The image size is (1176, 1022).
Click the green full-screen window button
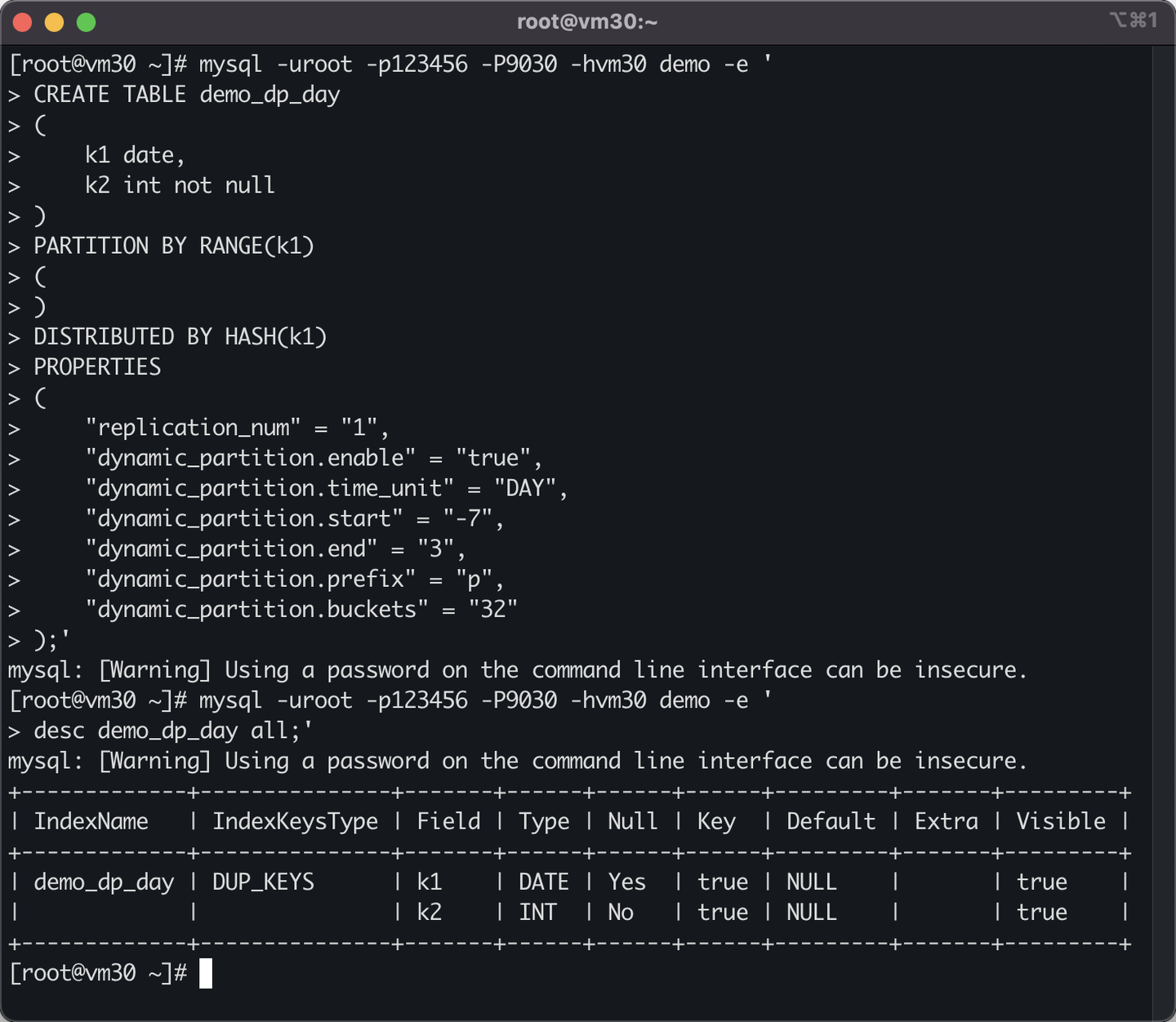86,23
